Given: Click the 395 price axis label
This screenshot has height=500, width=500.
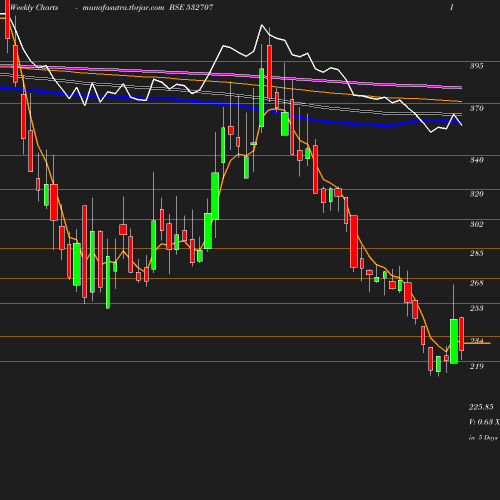Looking at the screenshot, I should pos(477,66).
